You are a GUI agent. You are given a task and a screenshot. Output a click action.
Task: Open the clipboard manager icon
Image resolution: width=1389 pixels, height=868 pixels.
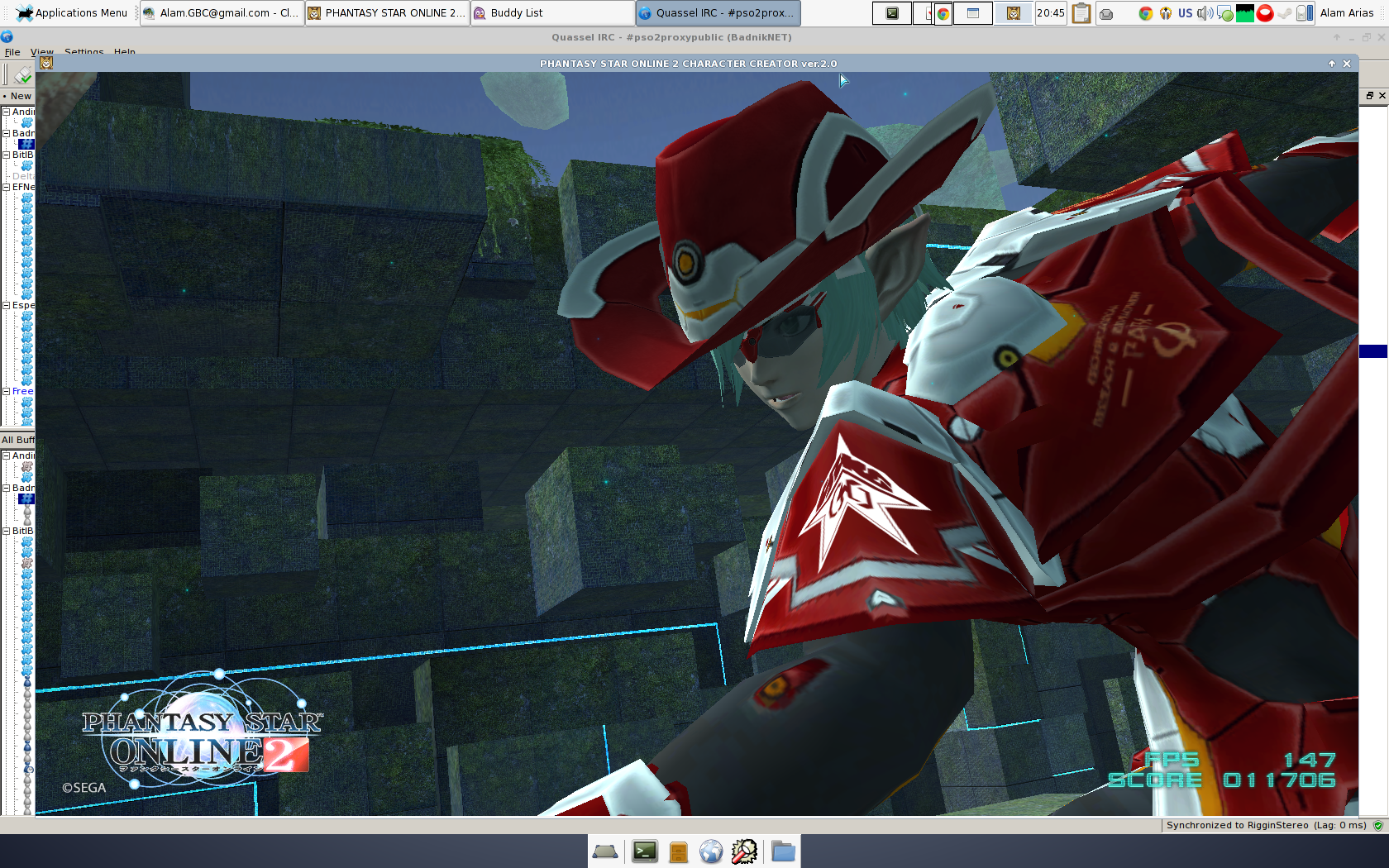click(1081, 13)
